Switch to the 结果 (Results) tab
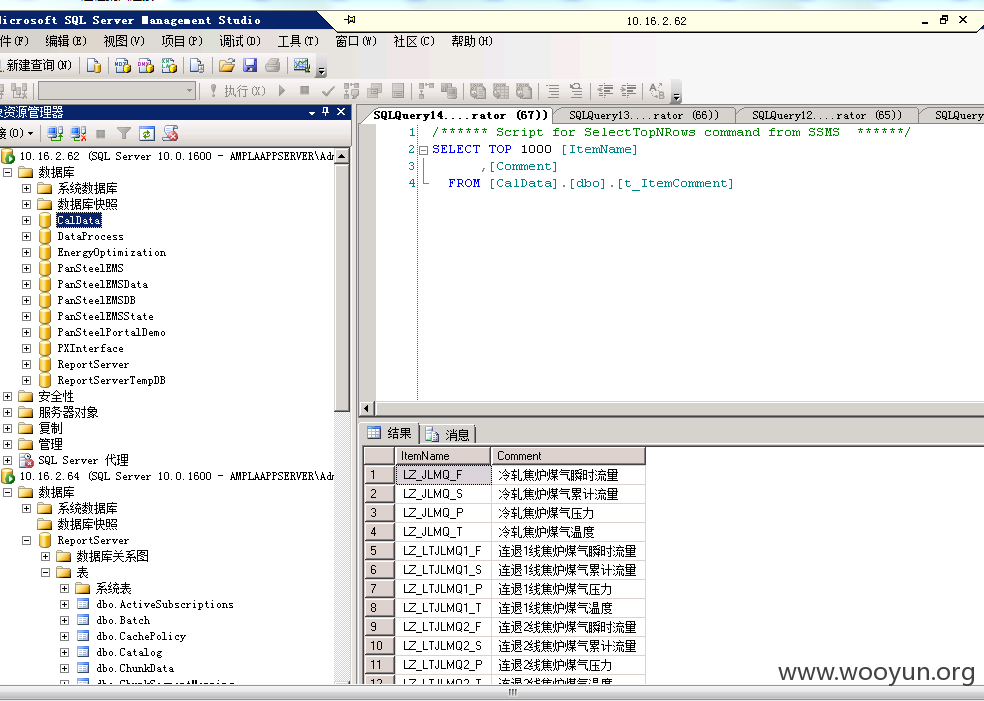The width and height of the screenshot is (984, 701). point(390,433)
